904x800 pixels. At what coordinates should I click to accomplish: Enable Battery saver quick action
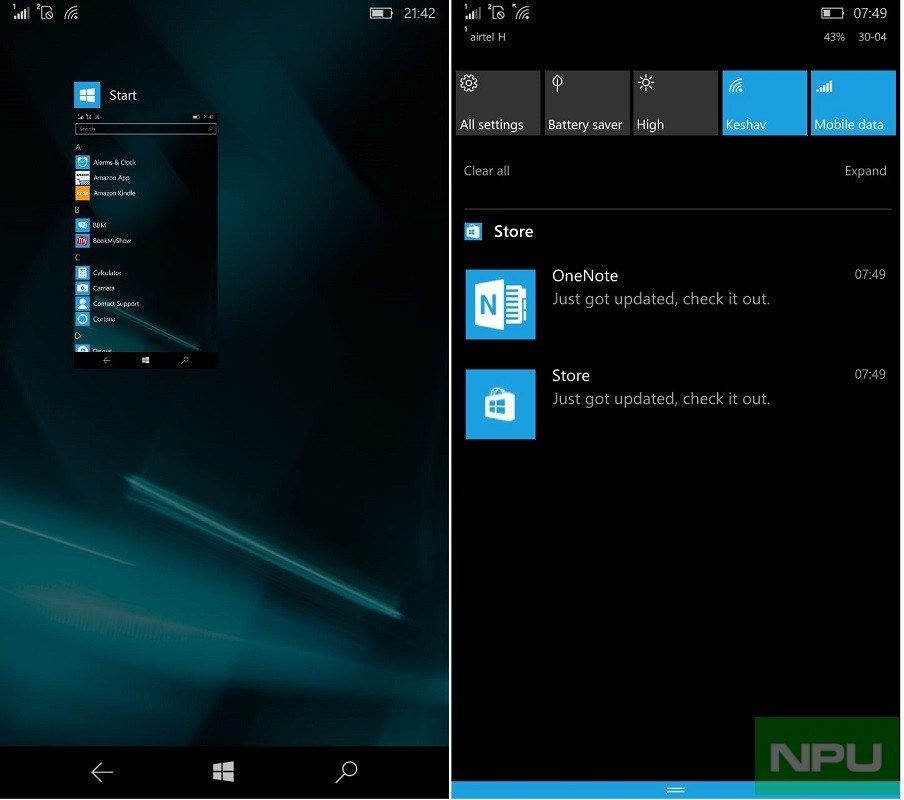pyautogui.click(x=586, y=102)
